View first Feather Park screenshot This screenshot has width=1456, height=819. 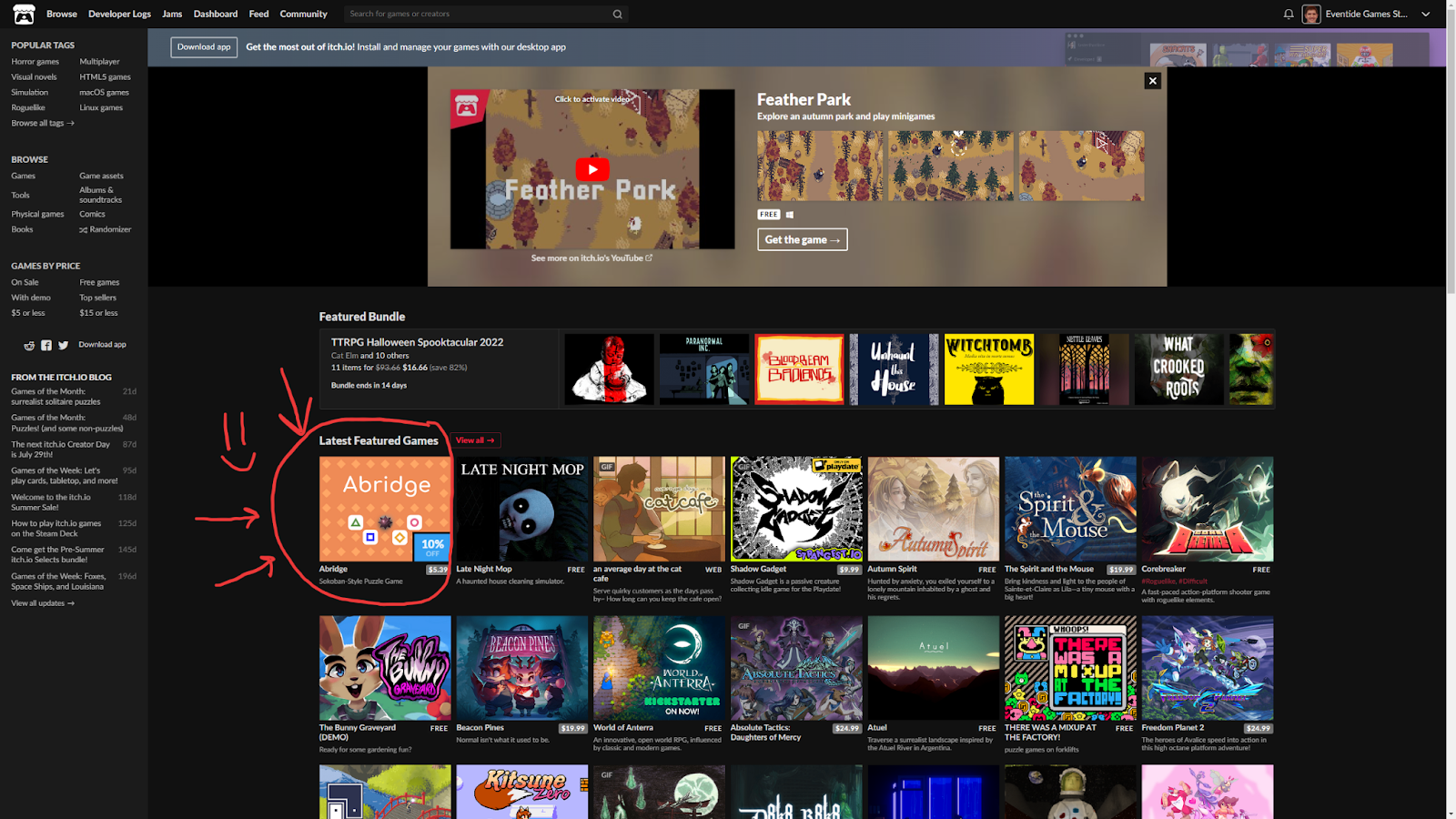pos(820,166)
